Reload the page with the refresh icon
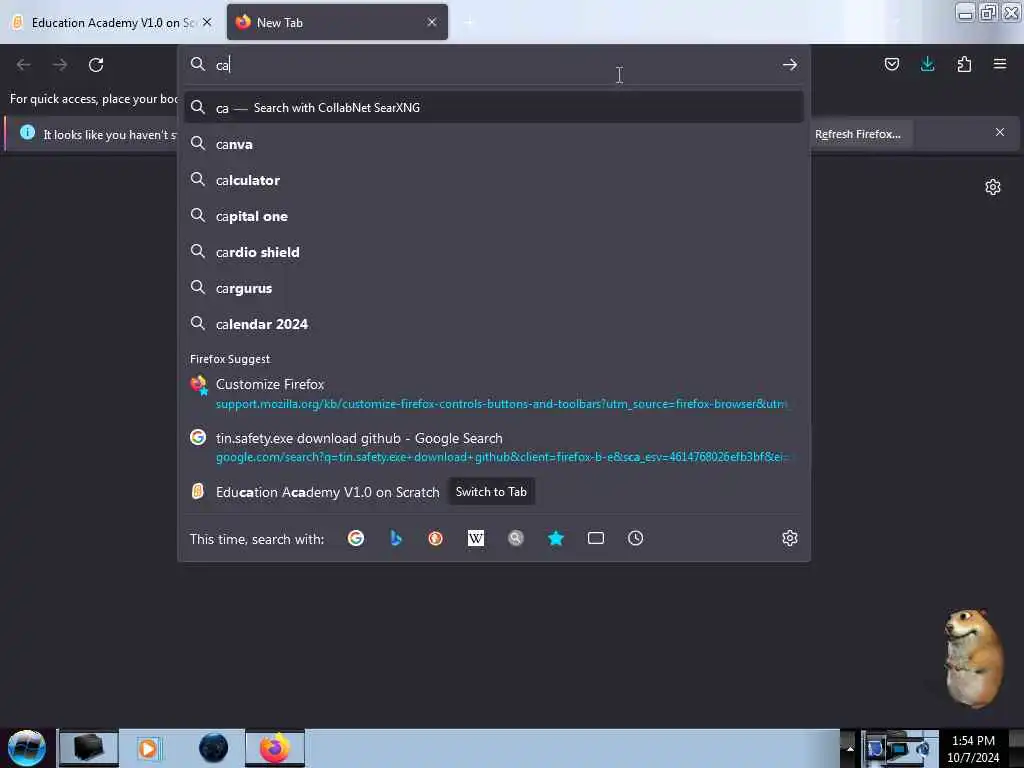The height and width of the screenshot is (768, 1024). [x=96, y=65]
